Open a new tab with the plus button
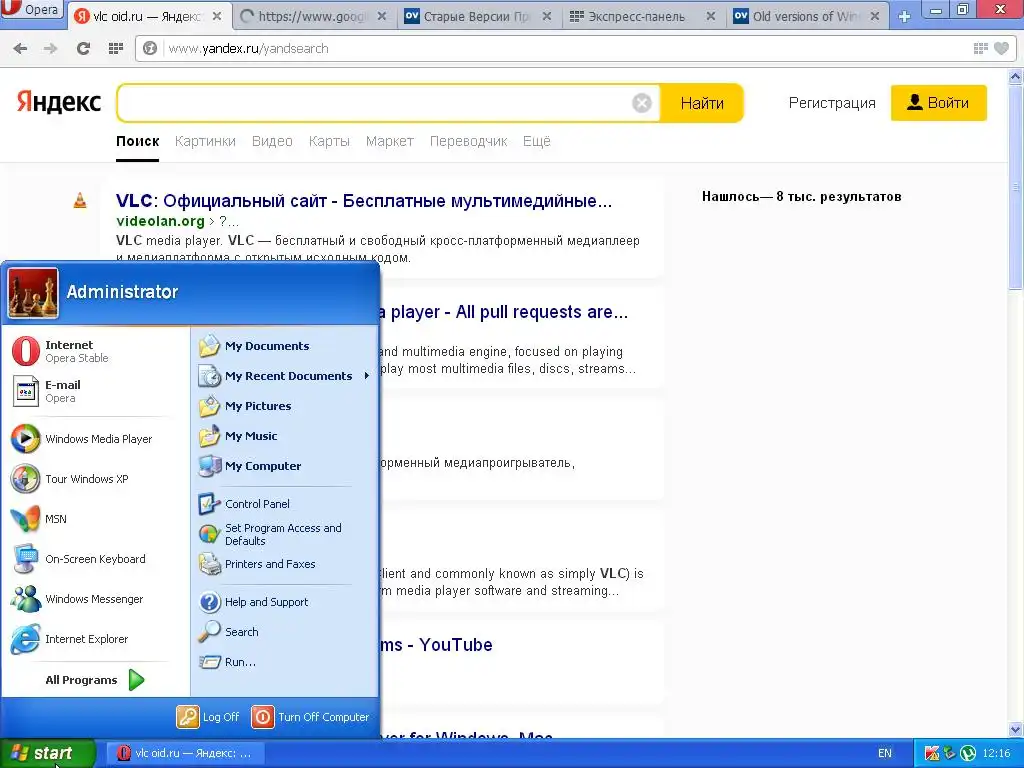 (x=904, y=16)
